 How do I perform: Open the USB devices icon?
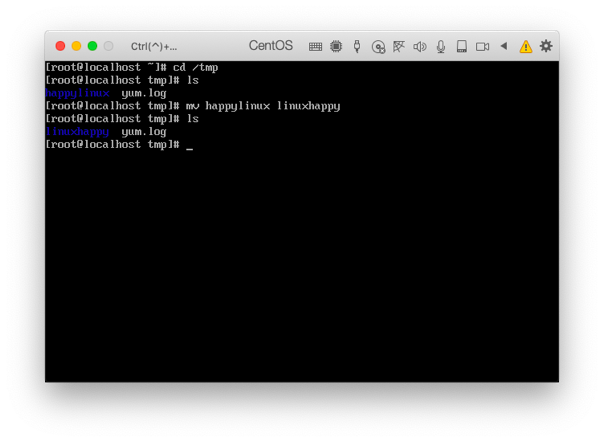click(357, 46)
